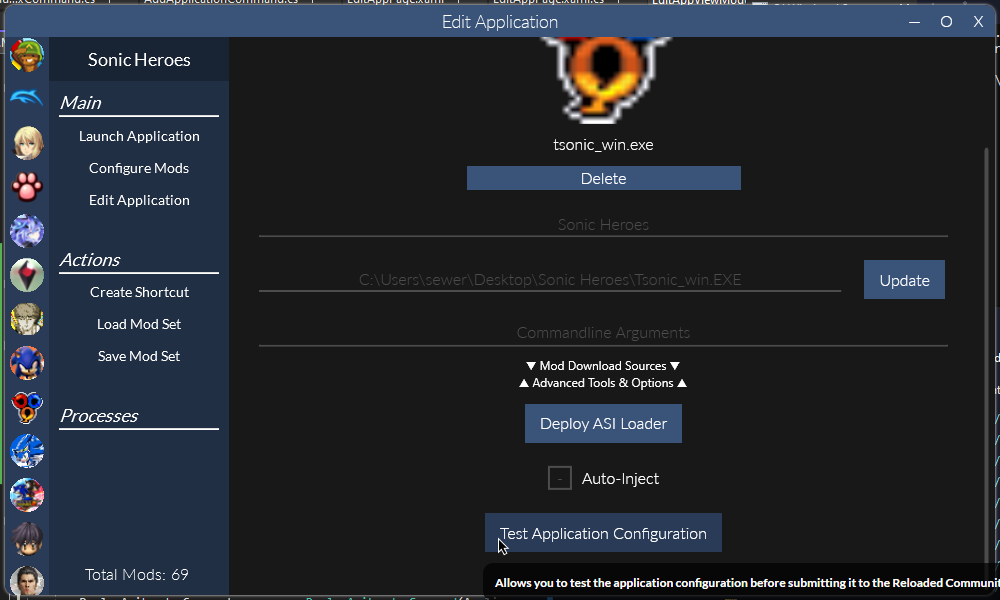Select the Sonic face on orange app icon

click(x=27, y=363)
